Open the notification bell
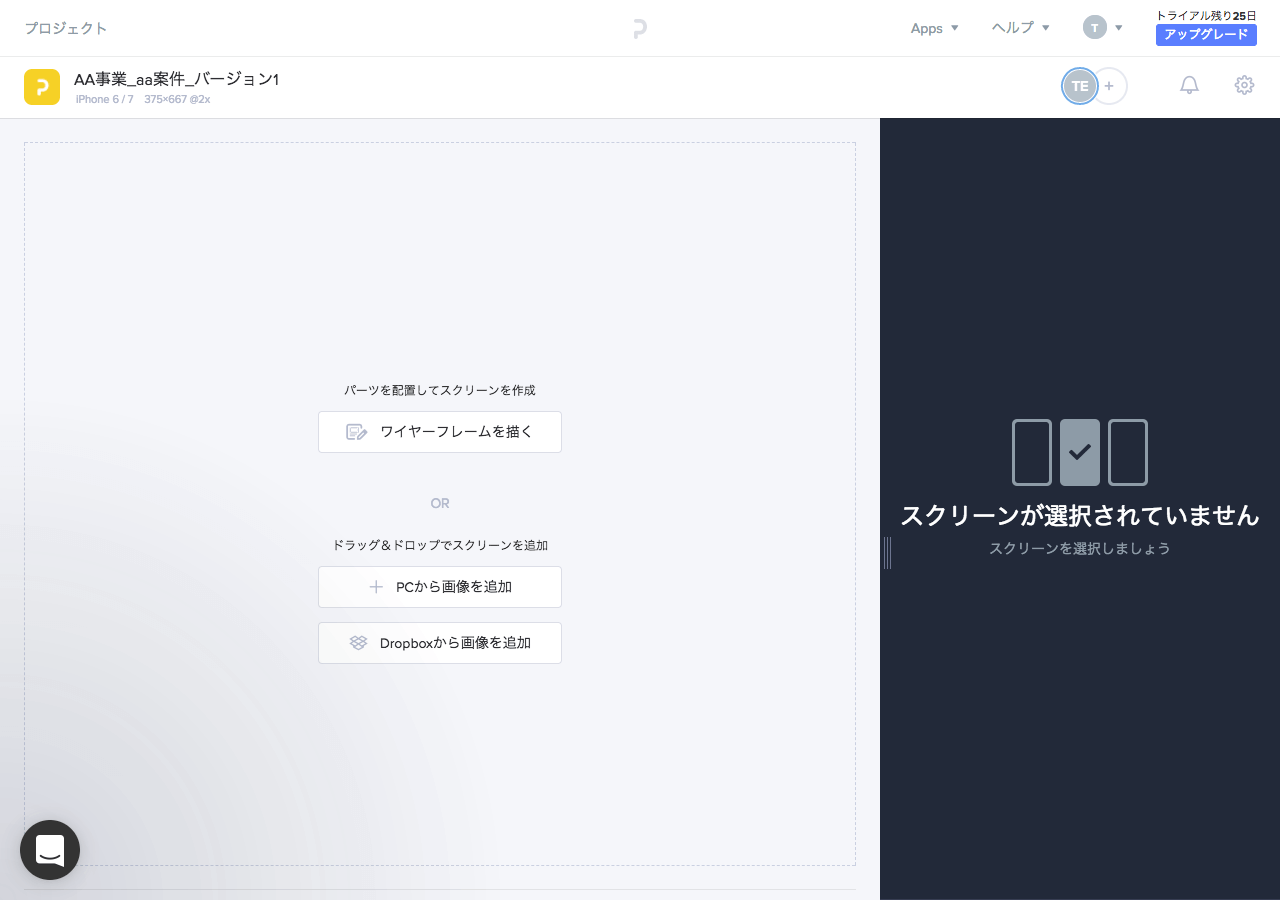Image resolution: width=1280 pixels, height=900 pixels. [1189, 85]
